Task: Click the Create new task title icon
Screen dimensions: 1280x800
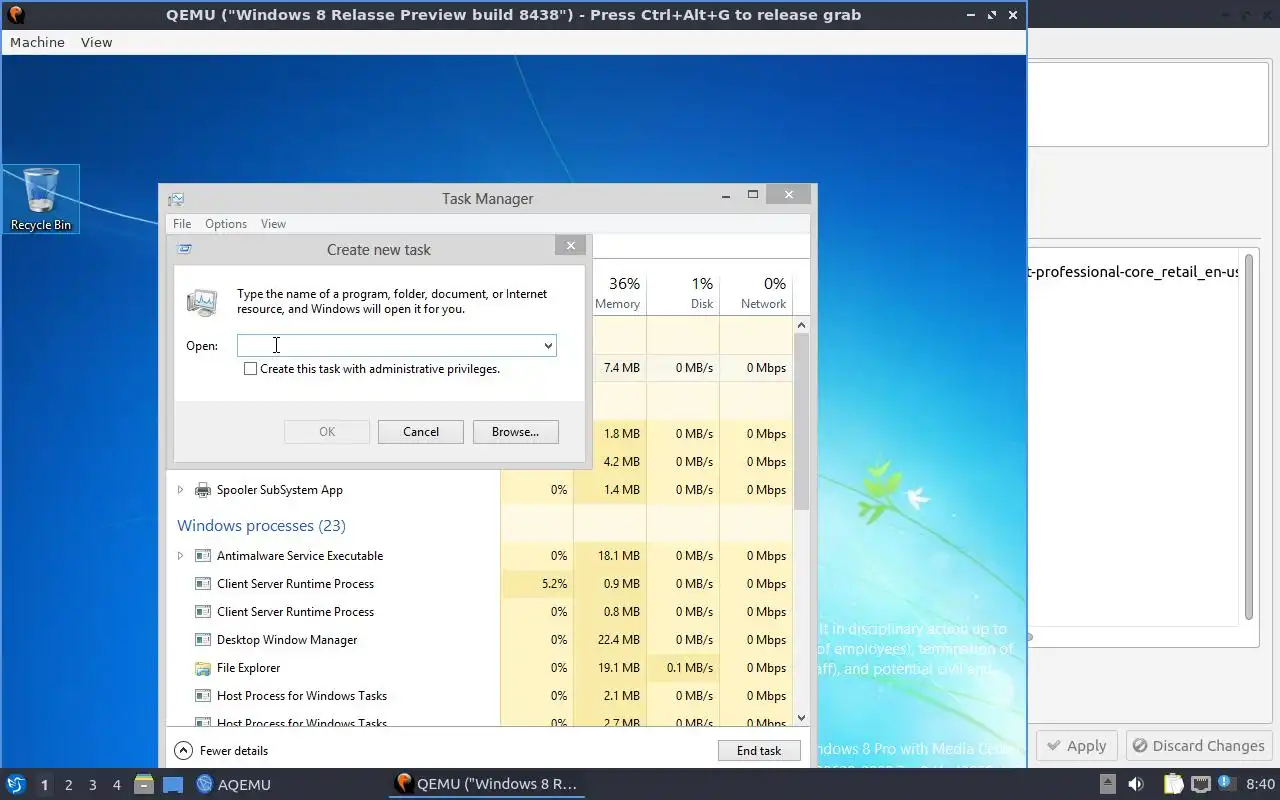Action: point(184,249)
